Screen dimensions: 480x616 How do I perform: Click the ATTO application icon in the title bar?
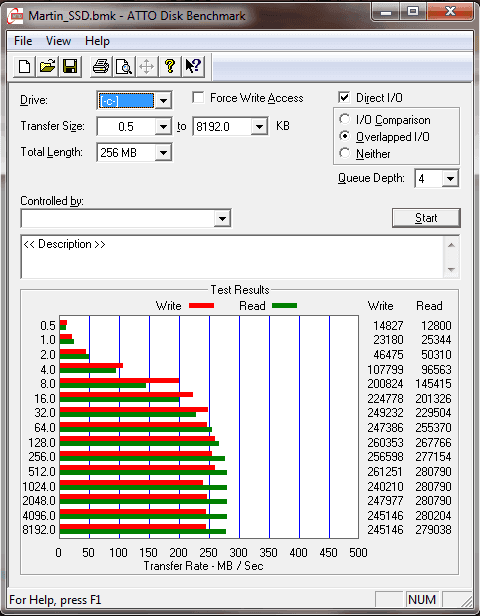16,16
